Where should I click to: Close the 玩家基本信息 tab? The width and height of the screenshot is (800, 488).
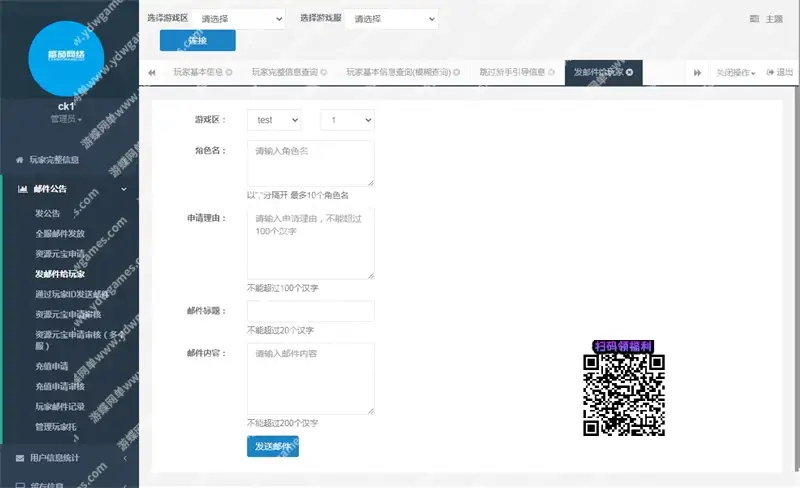click(x=229, y=72)
